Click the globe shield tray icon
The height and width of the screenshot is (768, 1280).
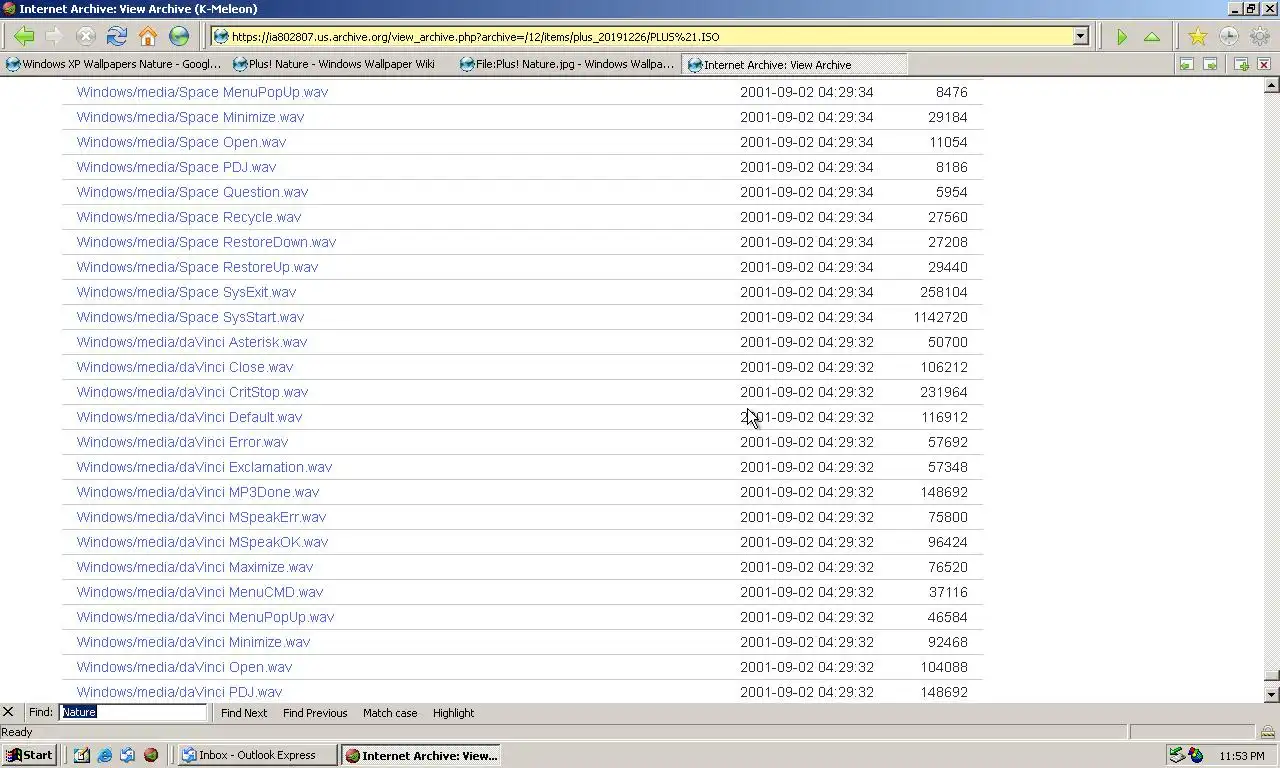tap(1196, 756)
